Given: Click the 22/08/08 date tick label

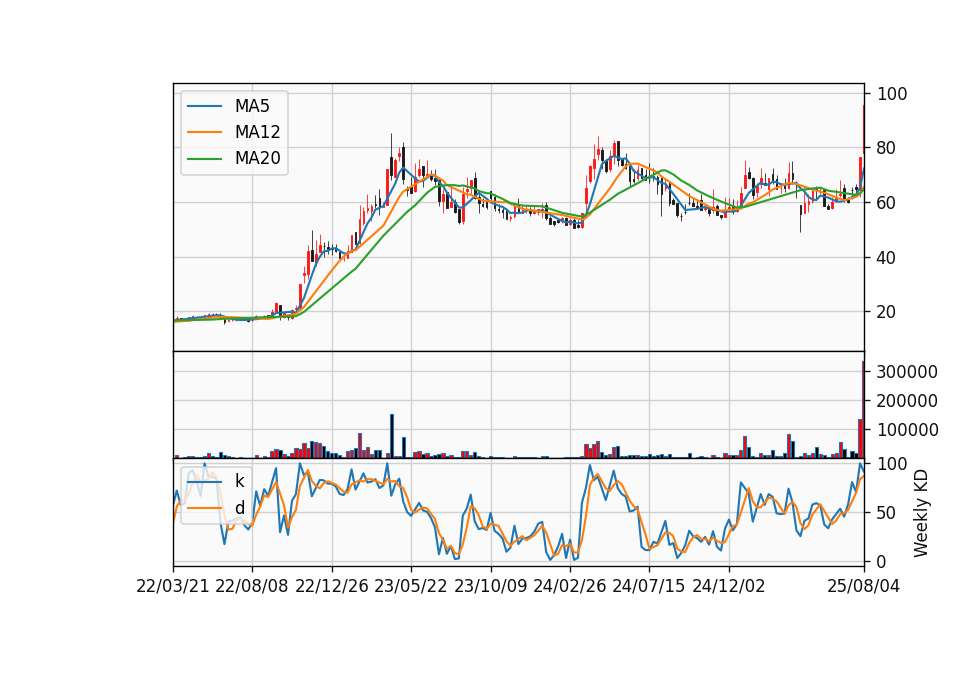Looking at the screenshot, I should 252,587.
